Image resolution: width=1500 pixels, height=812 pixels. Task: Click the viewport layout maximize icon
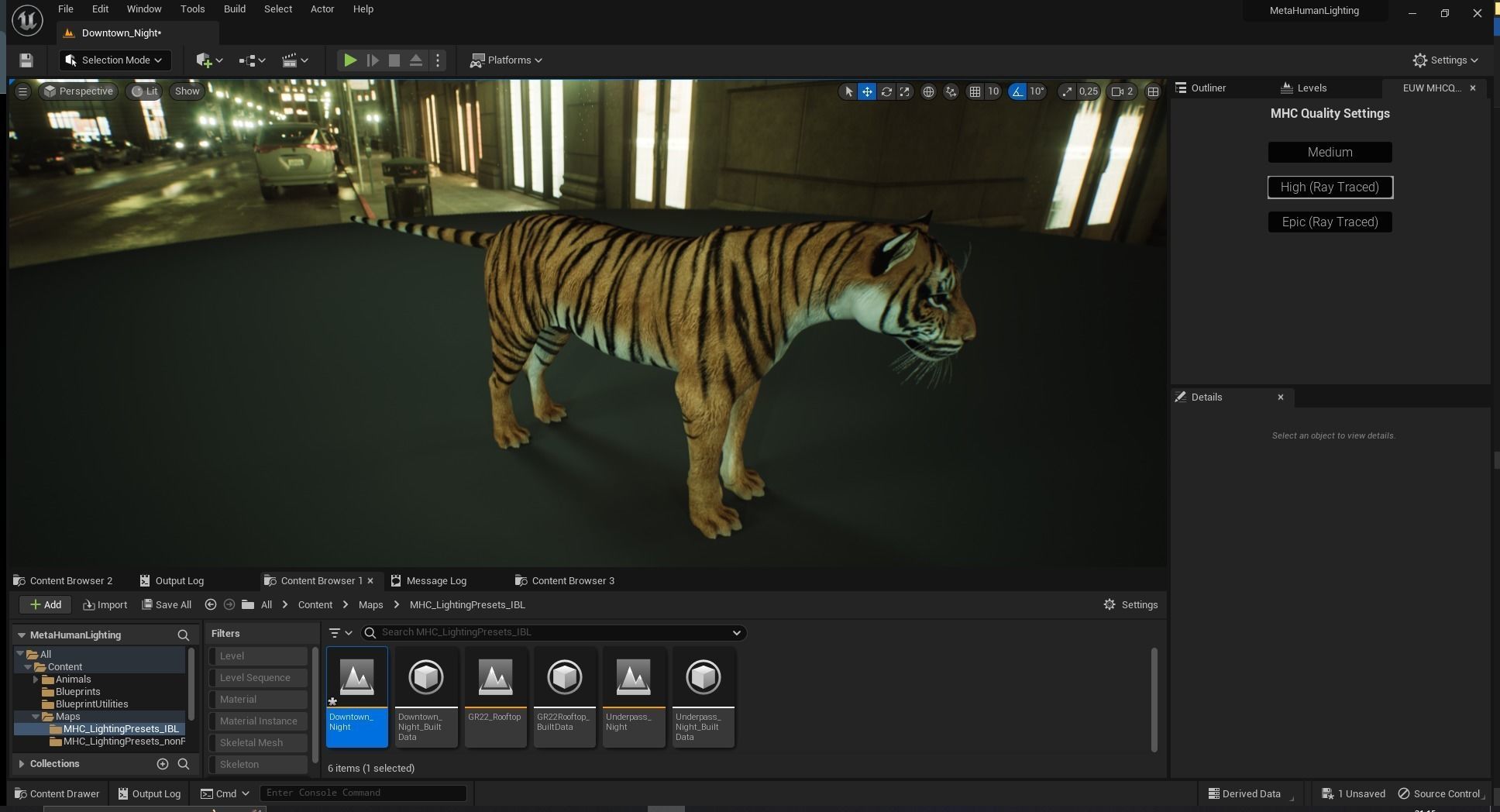[x=1153, y=91]
